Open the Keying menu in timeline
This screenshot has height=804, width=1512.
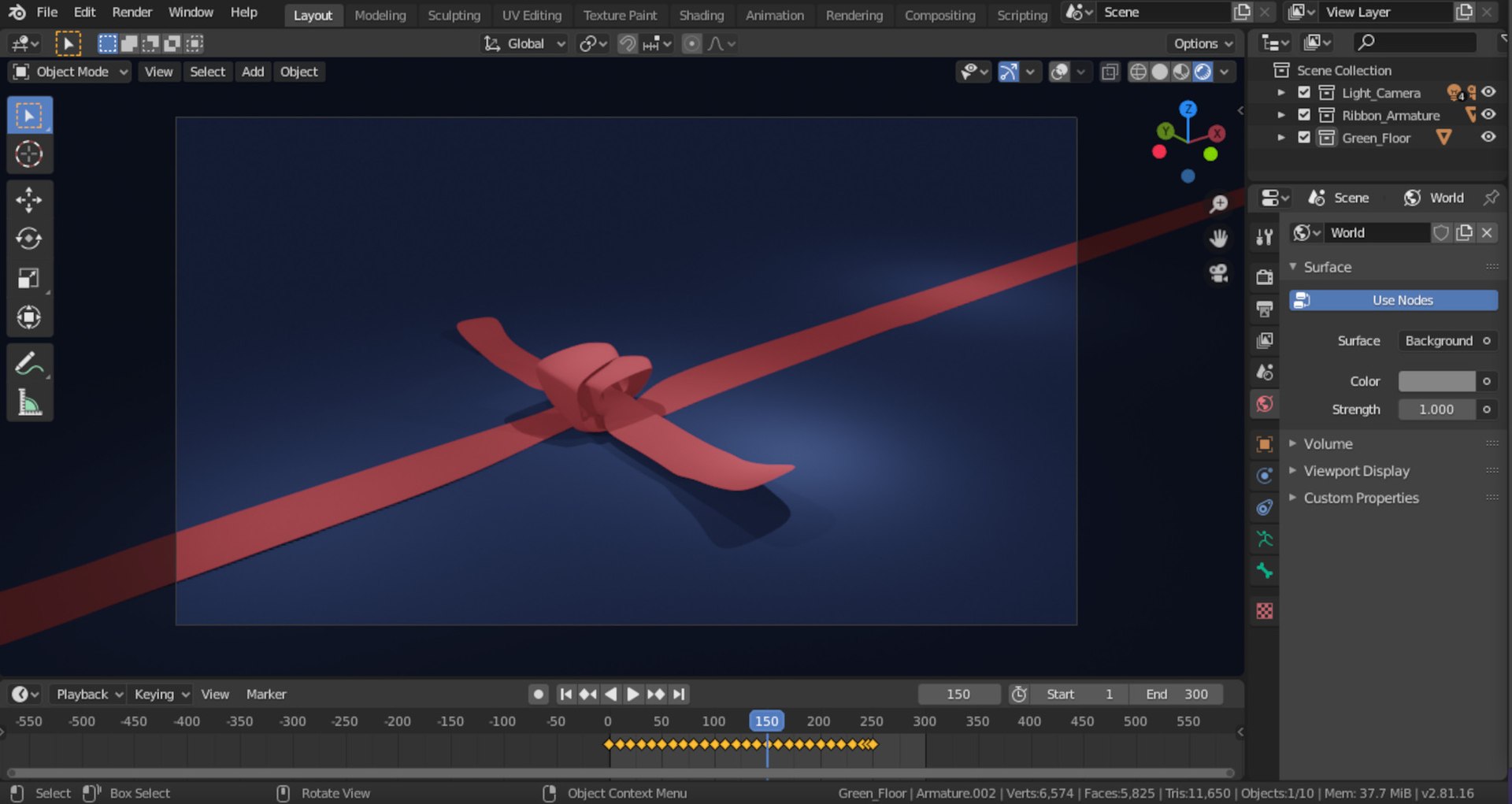click(161, 694)
